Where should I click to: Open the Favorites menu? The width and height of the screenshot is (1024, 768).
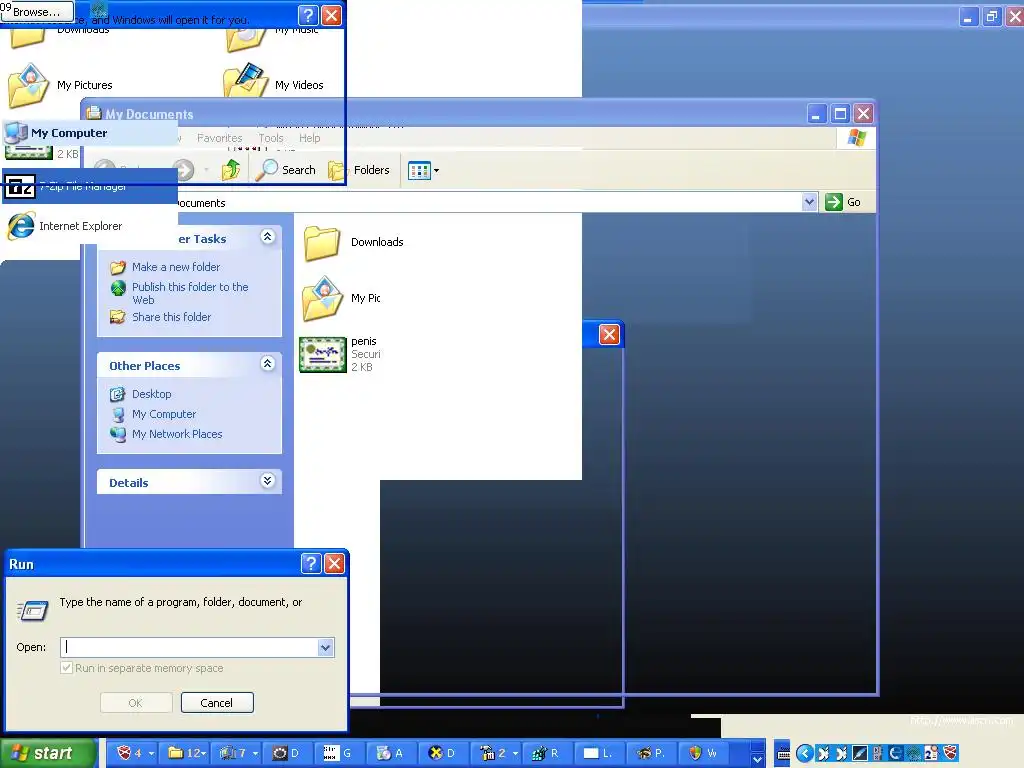pos(219,138)
